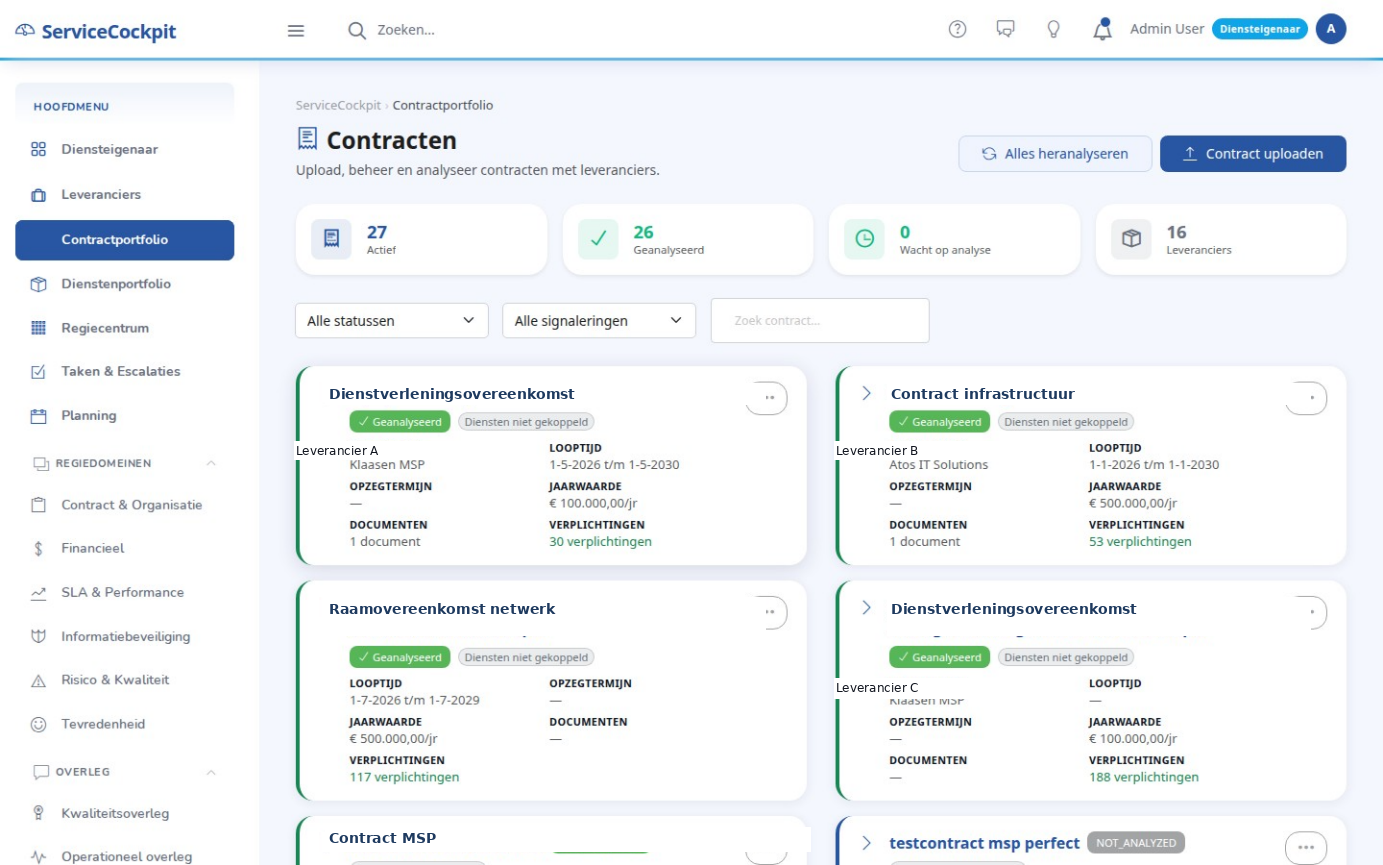The image size is (1383, 865).
Task: Collapse the Regiedomeinen sidebar section
Action: pyautogui.click(x=211, y=463)
